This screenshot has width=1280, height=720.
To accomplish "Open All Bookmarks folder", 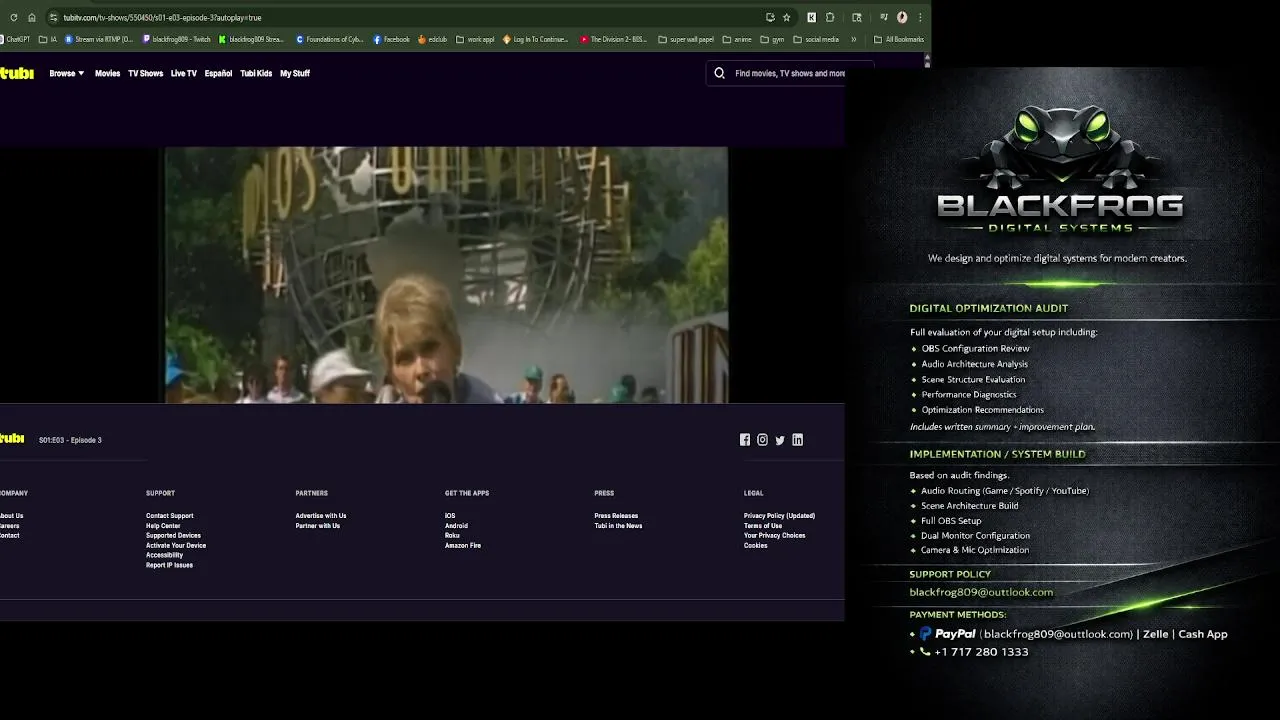I will pos(899,39).
